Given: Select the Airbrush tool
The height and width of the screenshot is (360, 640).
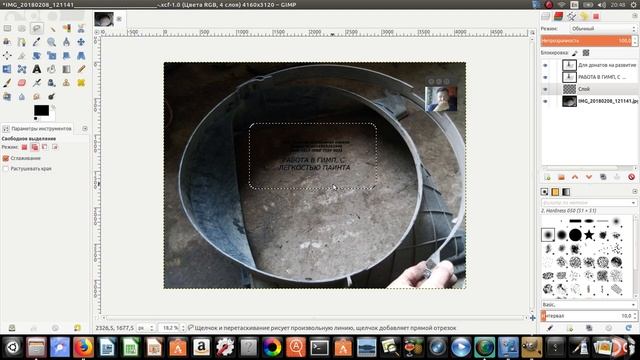Looking at the screenshot, I should click(x=37, y=83).
